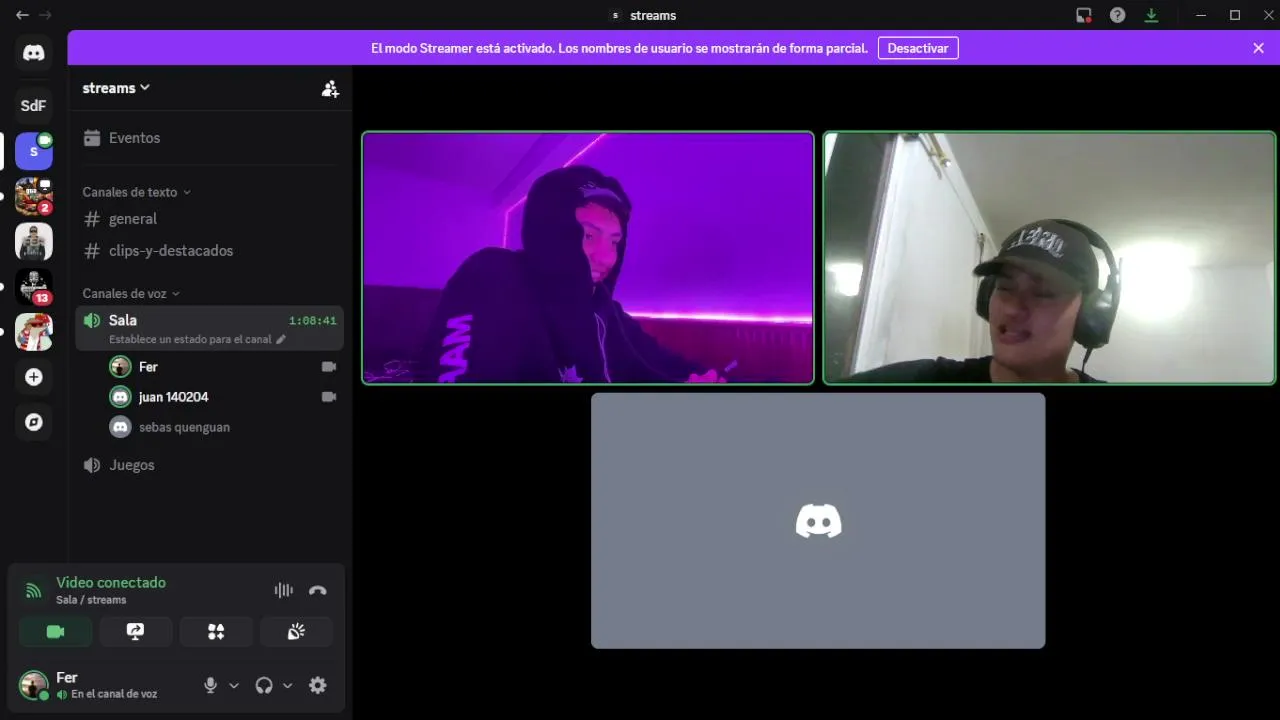The width and height of the screenshot is (1280, 720).
Task: Open server icon with 2 notifications
Action: coord(34,196)
